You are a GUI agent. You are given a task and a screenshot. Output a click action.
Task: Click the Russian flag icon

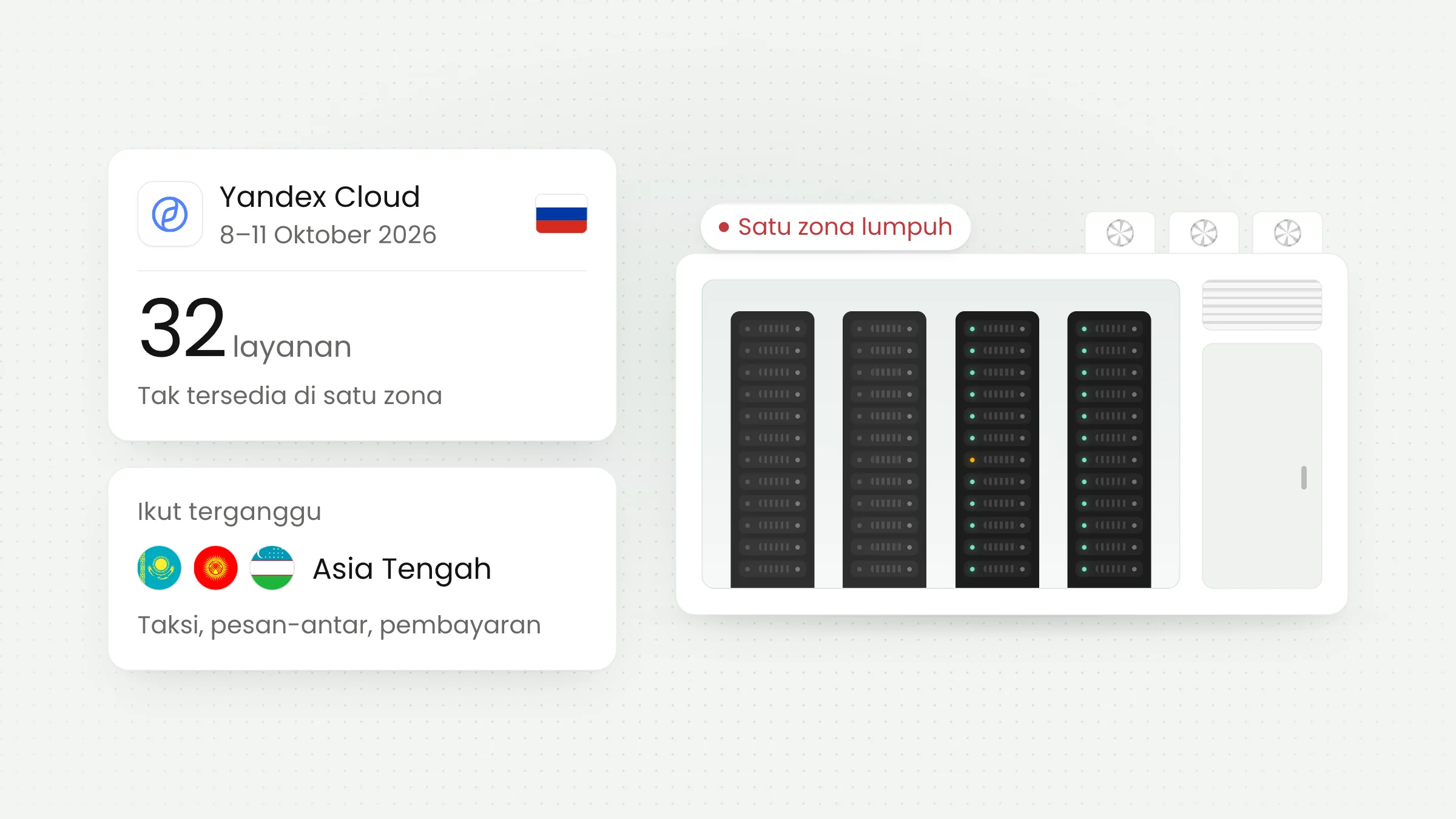tap(561, 214)
